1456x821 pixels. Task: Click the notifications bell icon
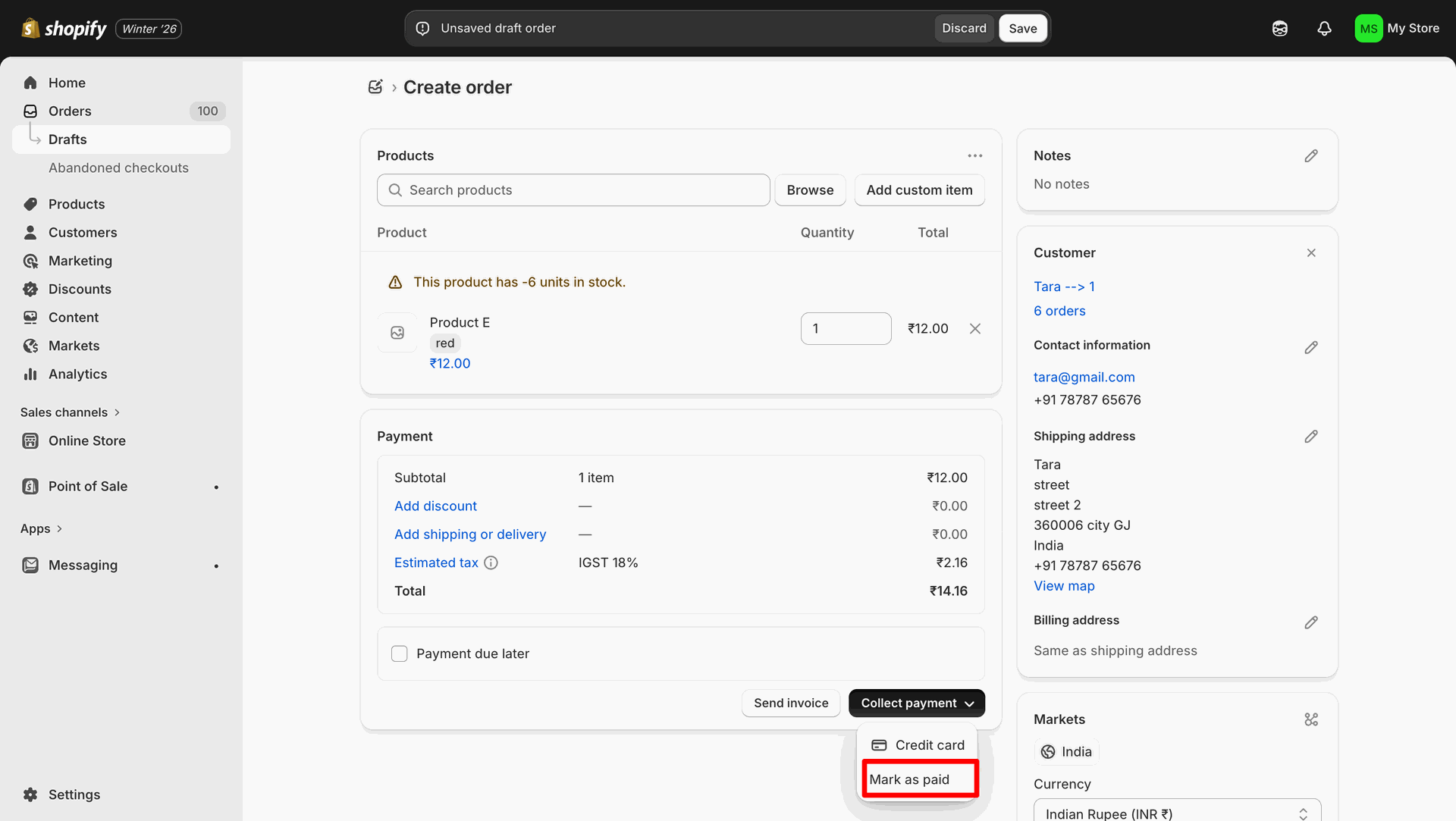[x=1324, y=29]
